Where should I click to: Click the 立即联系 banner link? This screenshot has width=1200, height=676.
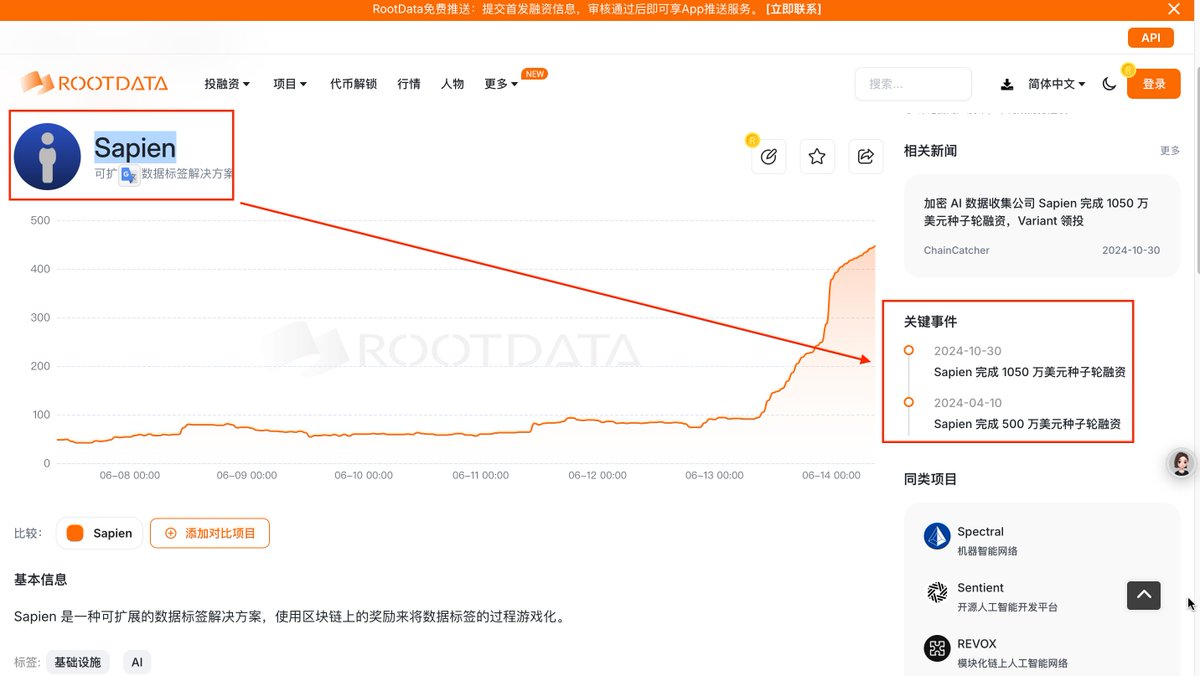click(x=794, y=9)
